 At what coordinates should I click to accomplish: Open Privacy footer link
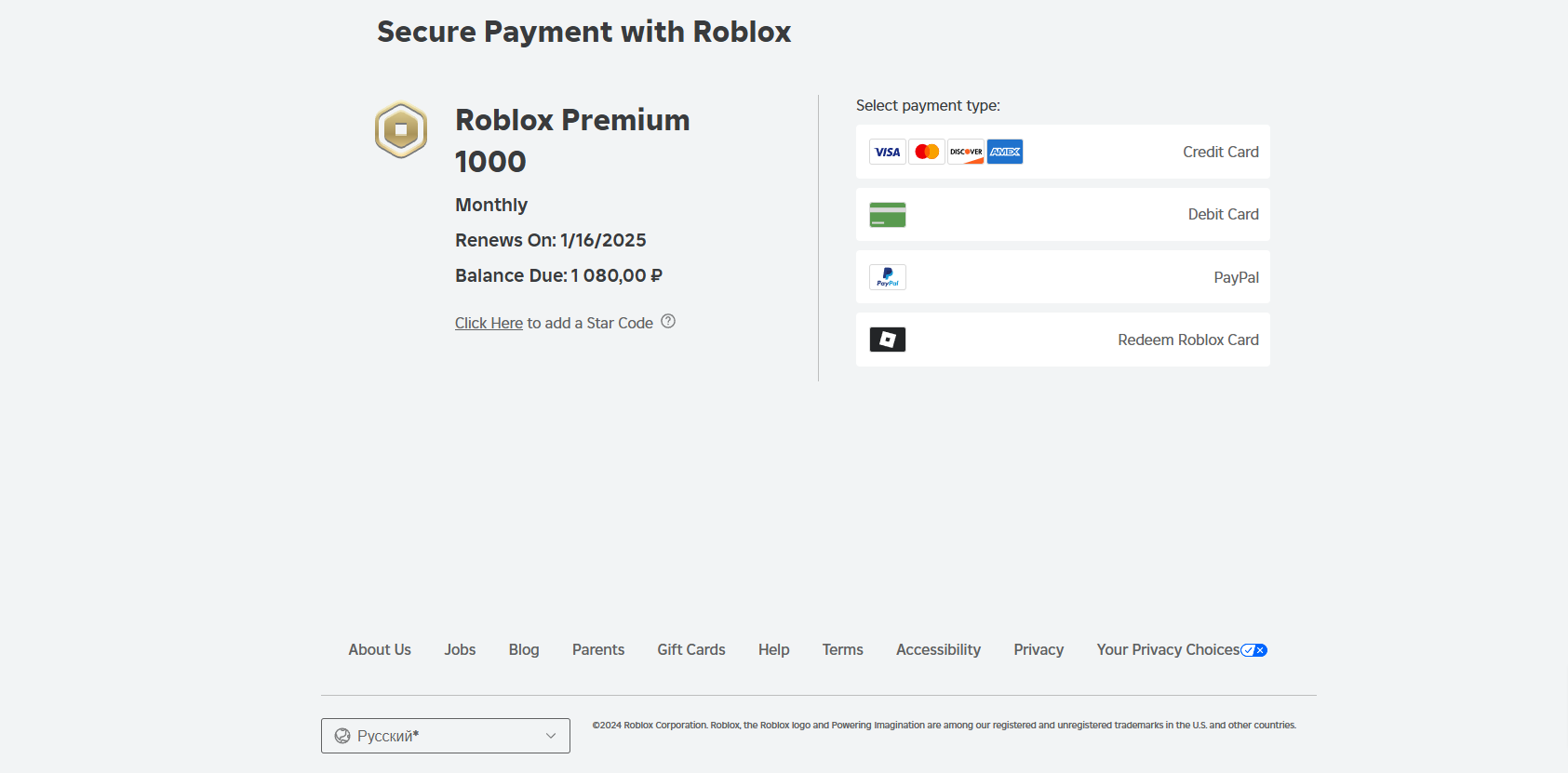[1039, 649]
